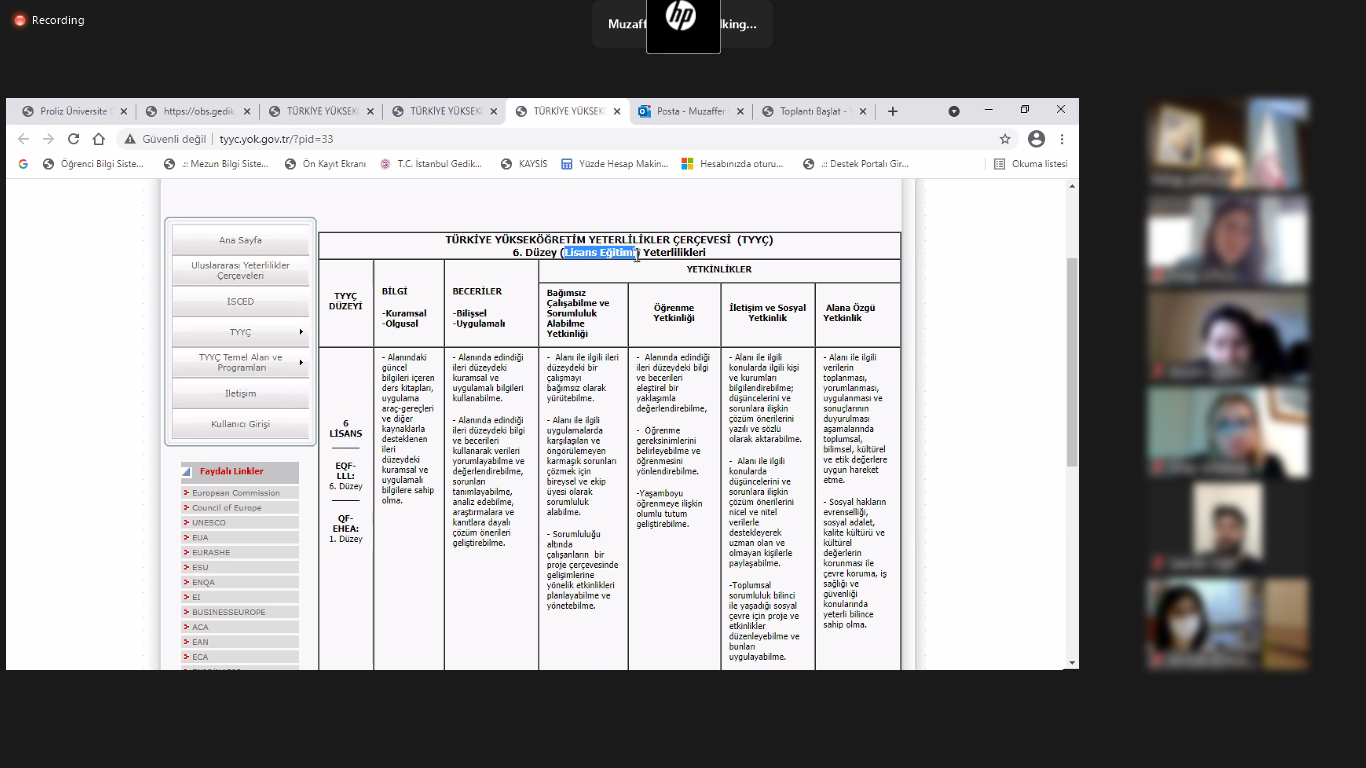Close the Posta - Muzaffer tab
The height and width of the screenshot is (768, 1366).
coord(740,111)
